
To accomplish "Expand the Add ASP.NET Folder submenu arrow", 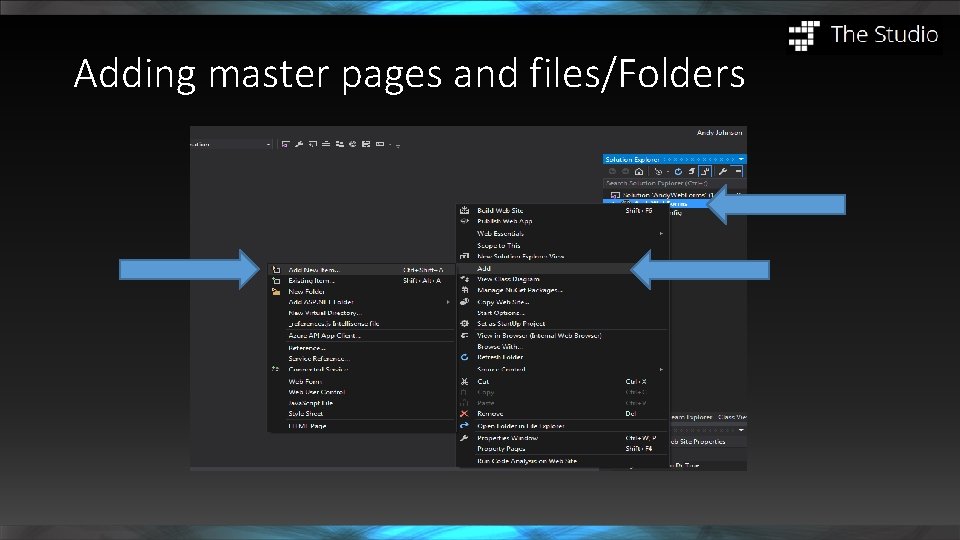I will click(x=448, y=302).
